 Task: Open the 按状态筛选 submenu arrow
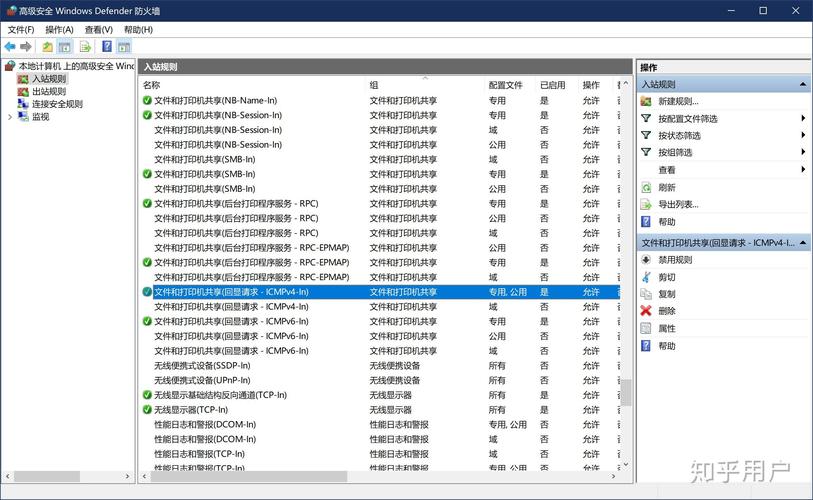tap(803, 135)
